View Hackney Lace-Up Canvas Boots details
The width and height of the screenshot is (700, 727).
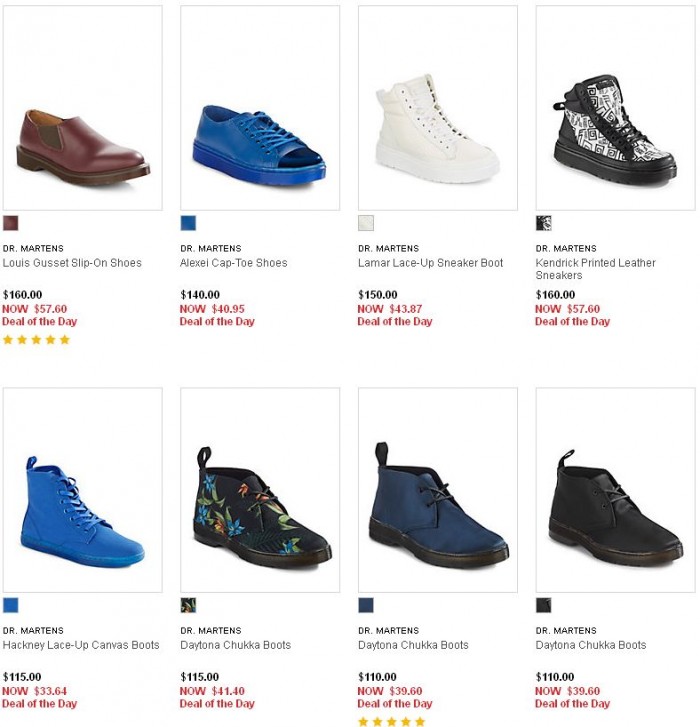[x=81, y=645]
